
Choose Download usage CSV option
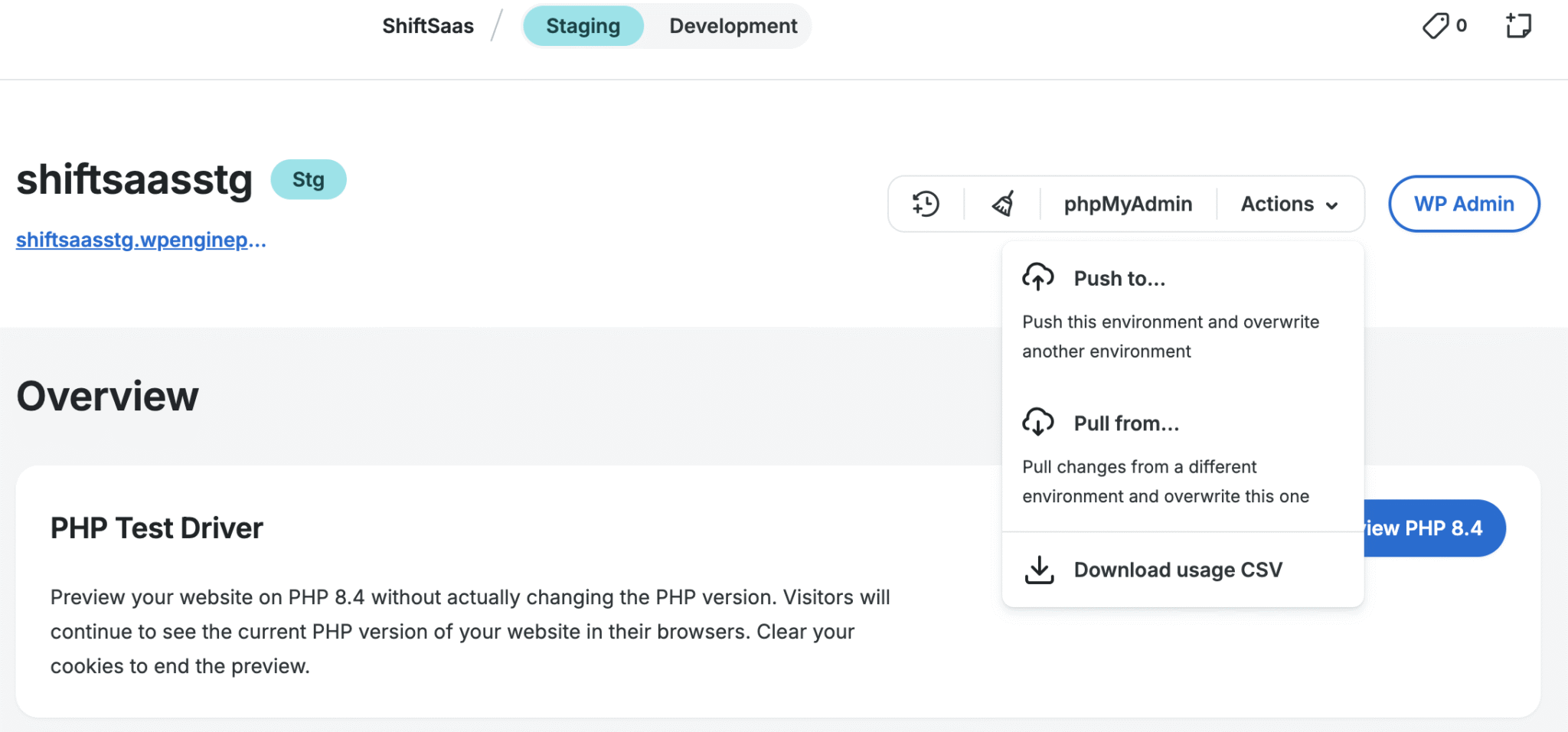pyautogui.click(x=1178, y=570)
